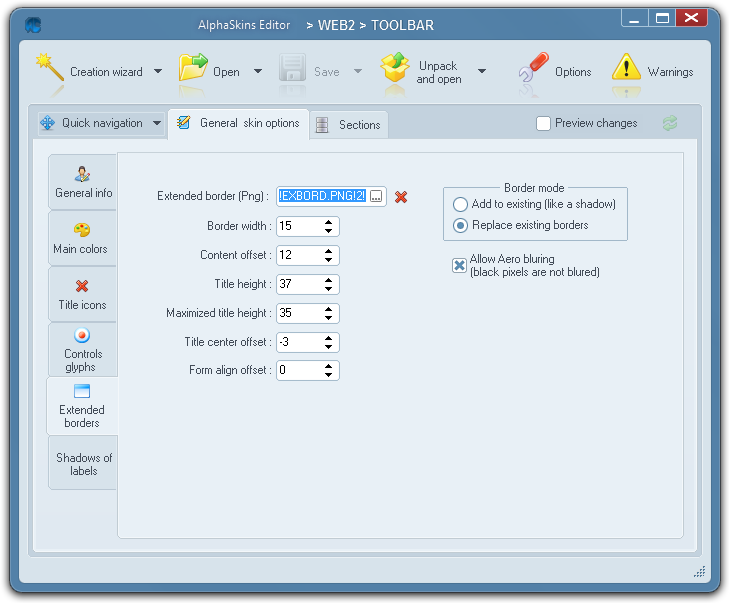Click Creation wizard label
729x603 pixels.
[x=106, y=72]
